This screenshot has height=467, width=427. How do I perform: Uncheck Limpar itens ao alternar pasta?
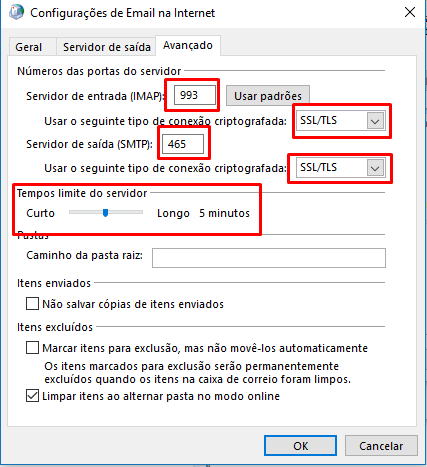coord(32,396)
